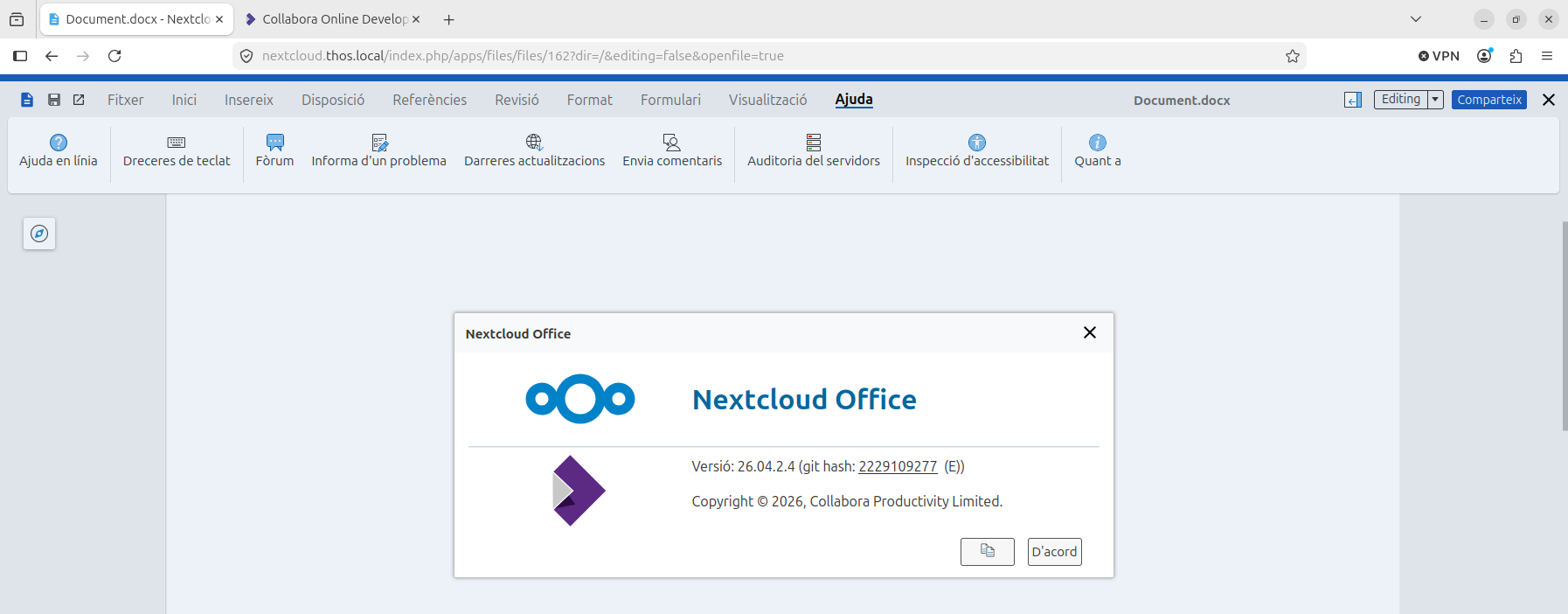Click the document icon in menubar
1568x614 pixels.
coord(27,100)
